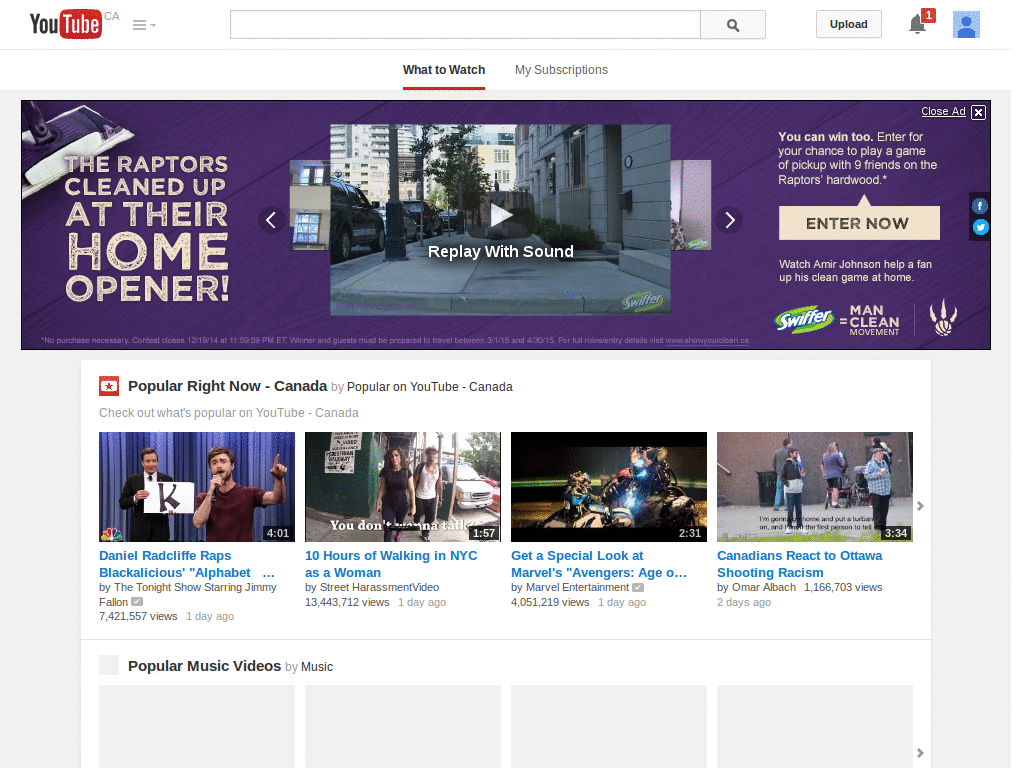The image size is (1024, 768).
Task: Close the ad with the X icon
Action: click(978, 112)
